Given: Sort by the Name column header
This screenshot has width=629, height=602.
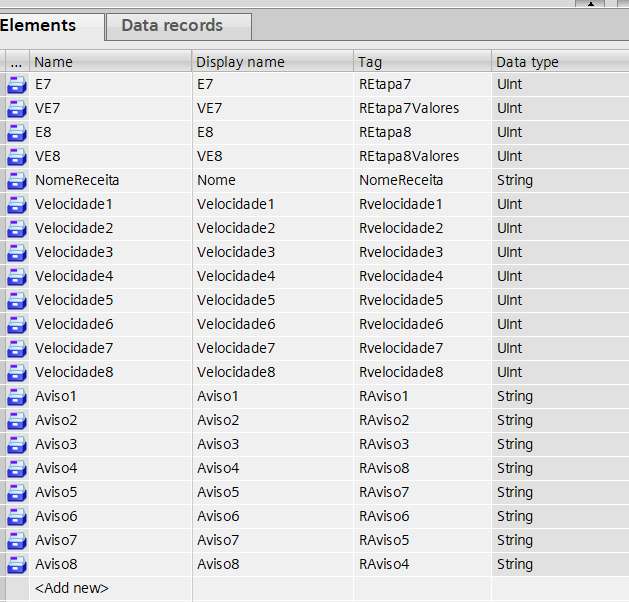Looking at the screenshot, I should 110,62.
